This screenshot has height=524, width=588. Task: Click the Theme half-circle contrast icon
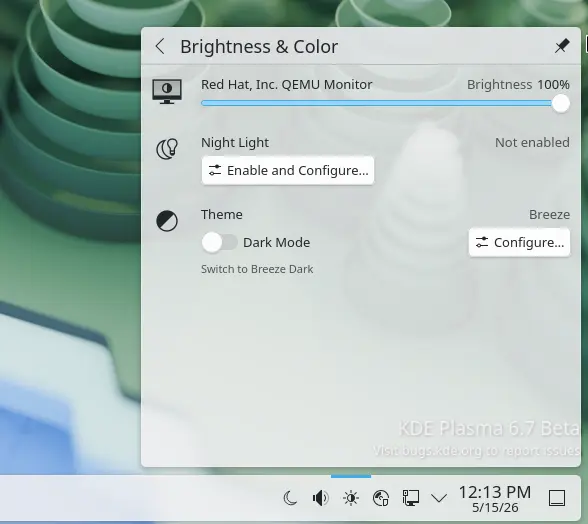click(167, 221)
